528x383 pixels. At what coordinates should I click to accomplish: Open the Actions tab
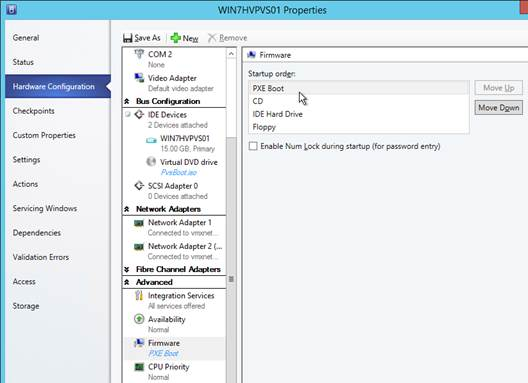tap(25, 184)
